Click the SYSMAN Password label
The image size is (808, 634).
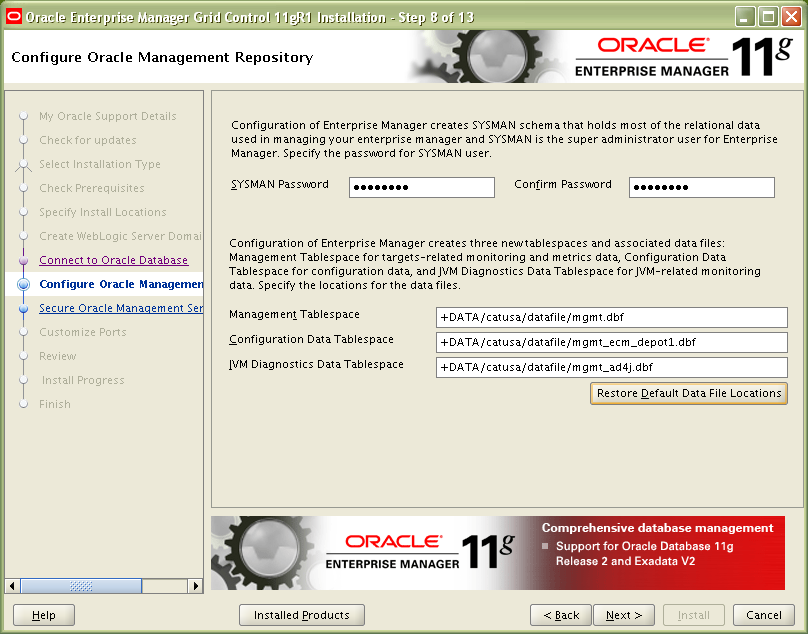tap(280, 184)
